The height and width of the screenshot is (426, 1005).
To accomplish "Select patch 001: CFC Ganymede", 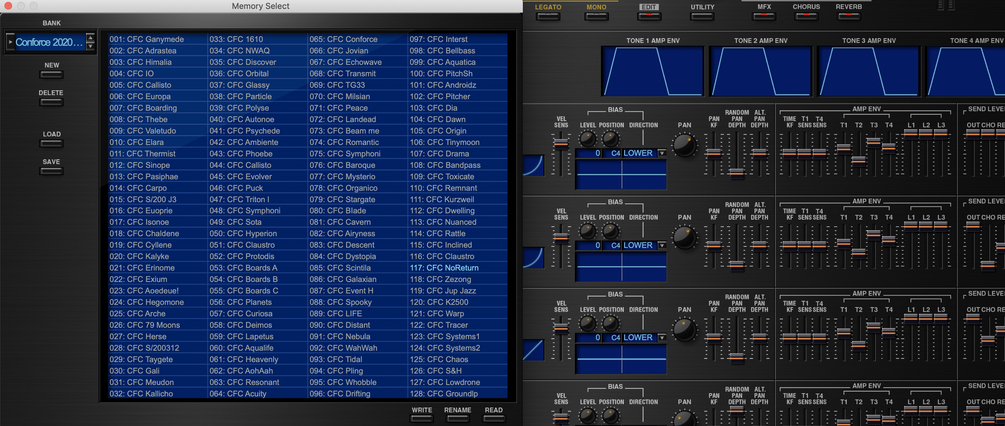I will click(158, 39).
